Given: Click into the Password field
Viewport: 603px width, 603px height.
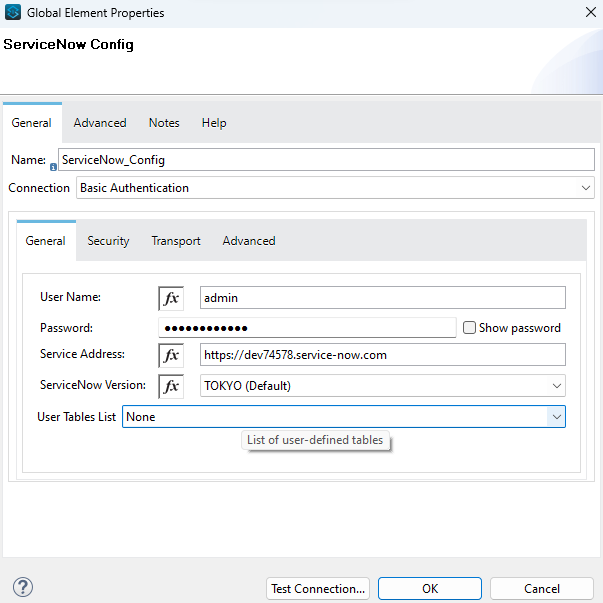Looking at the screenshot, I should 307,328.
